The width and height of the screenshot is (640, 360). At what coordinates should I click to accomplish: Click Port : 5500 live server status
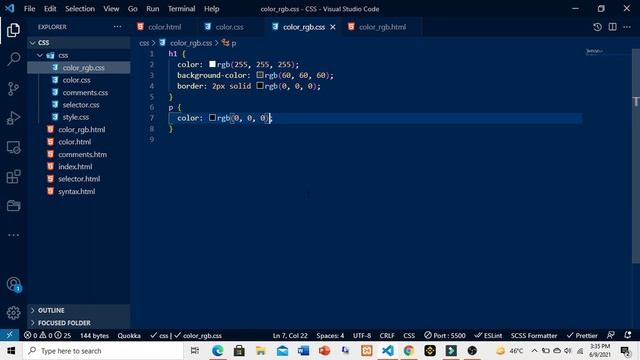click(x=444, y=336)
